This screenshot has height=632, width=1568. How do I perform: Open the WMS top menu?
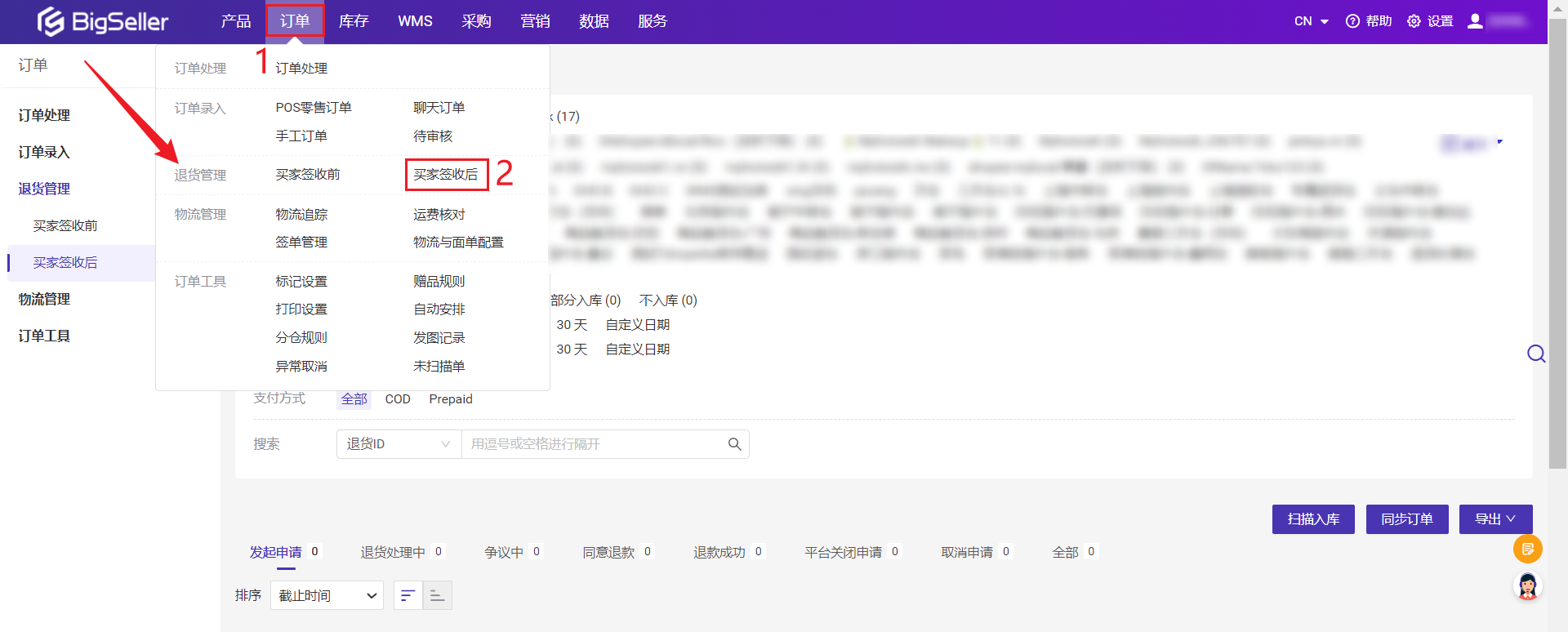(416, 21)
